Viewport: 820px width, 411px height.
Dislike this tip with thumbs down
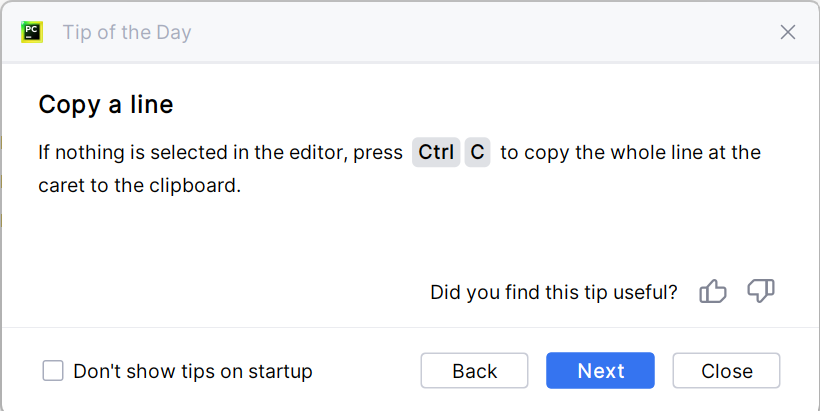click(x=761, y=292)
